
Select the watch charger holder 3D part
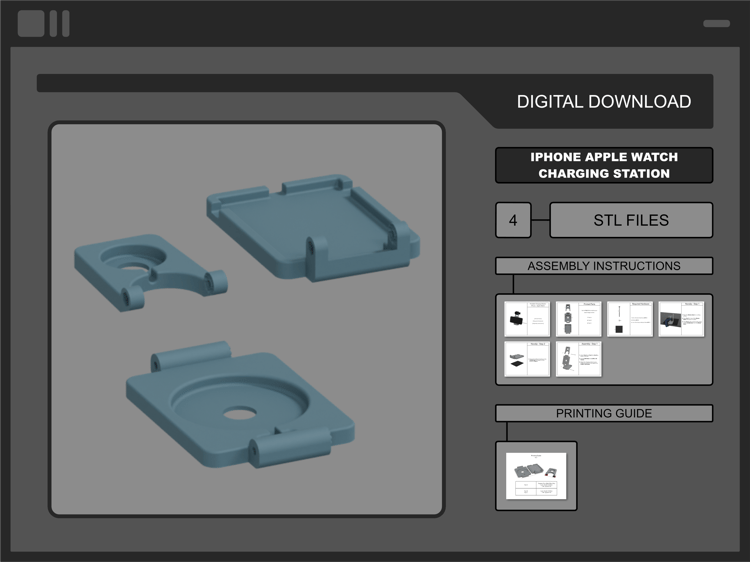coord(149,272)
